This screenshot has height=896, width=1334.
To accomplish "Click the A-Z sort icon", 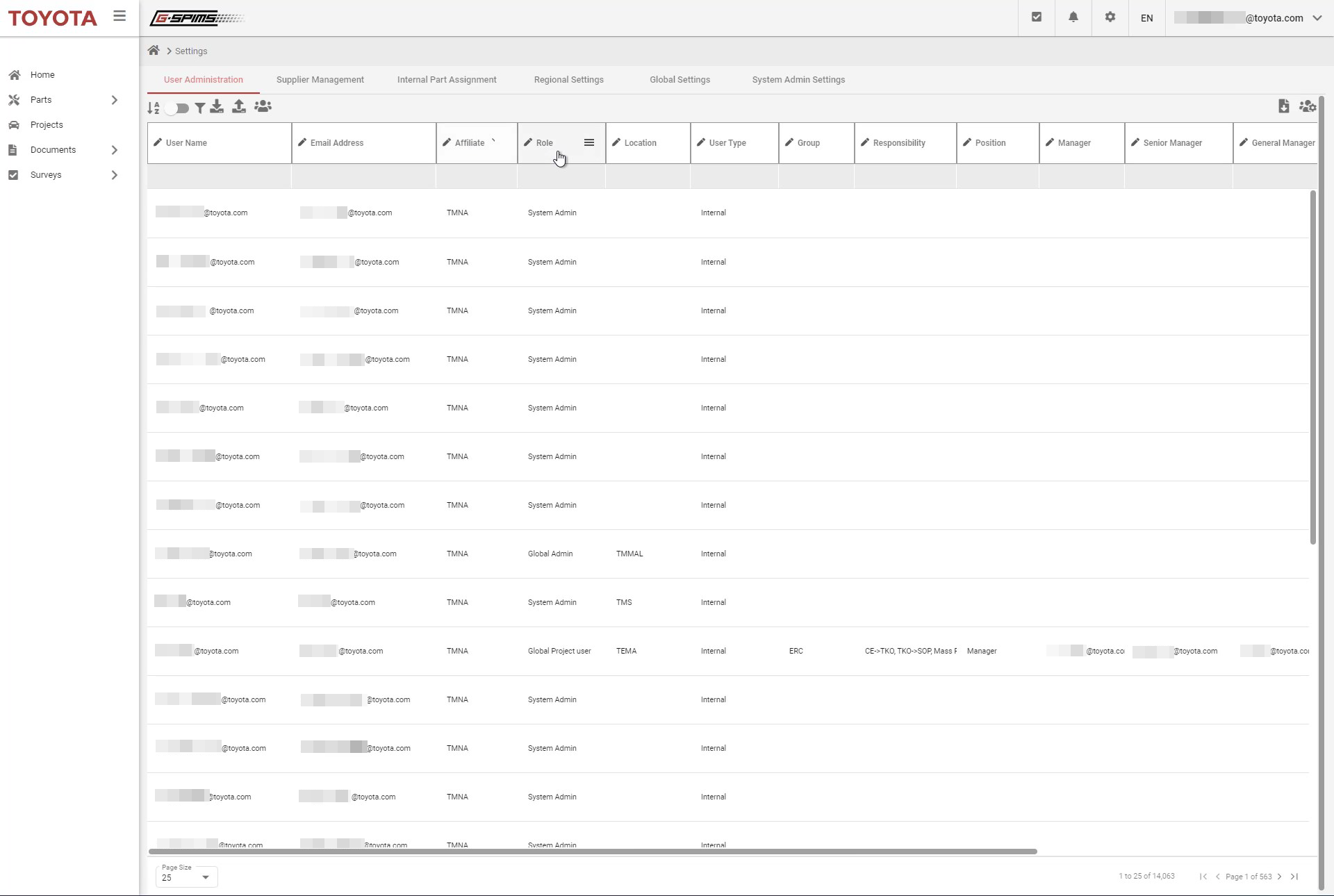I will tap(154, 108).
